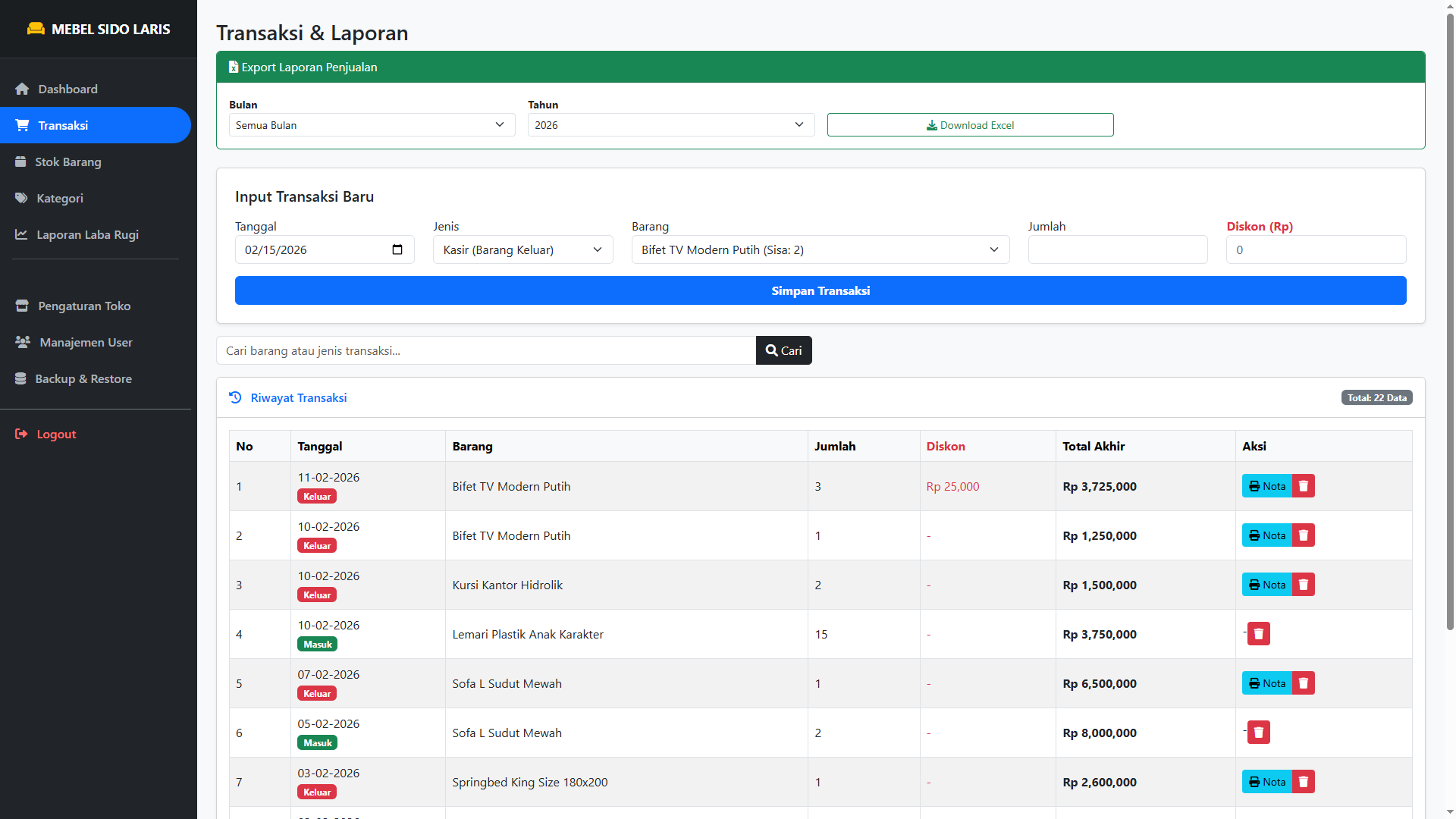The width and height of the screenshot is (1456, 819).
Task: Delete the row 5 Sofa L Sudut Mewah transaction
Action: click(x=1304, y=683)
